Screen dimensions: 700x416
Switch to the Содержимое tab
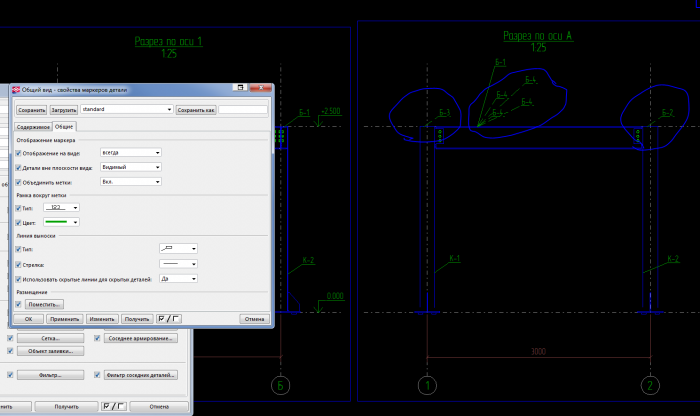[33, 127]
